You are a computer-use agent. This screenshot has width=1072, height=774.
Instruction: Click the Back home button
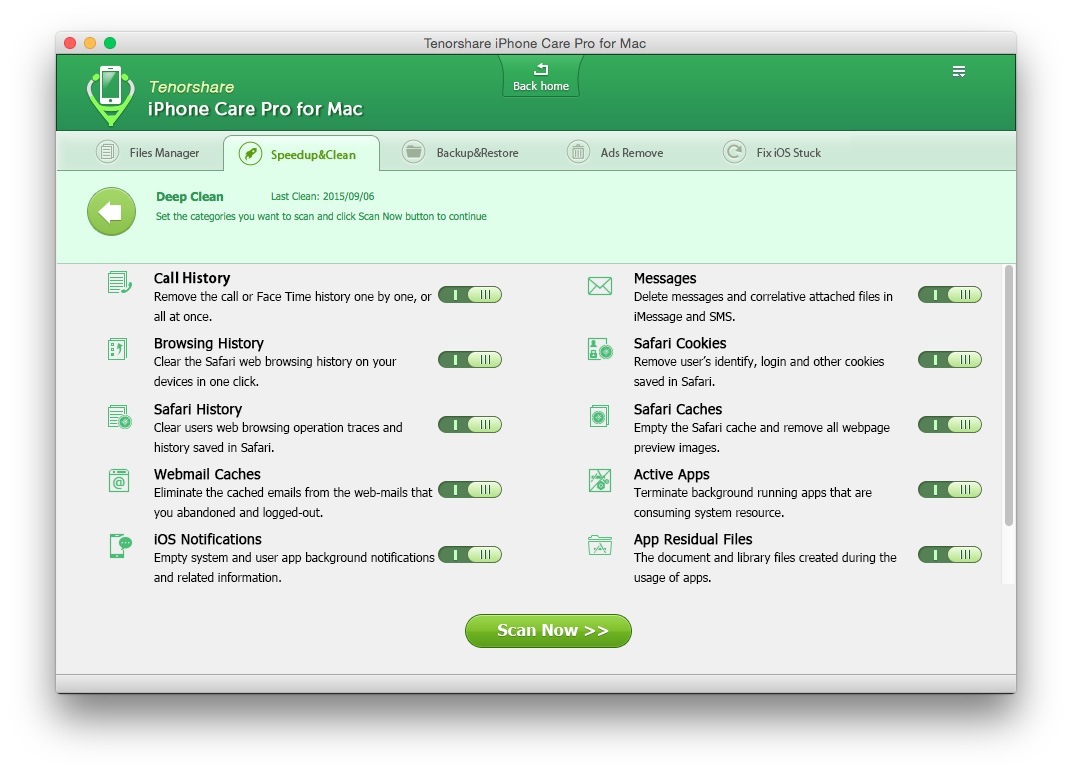541,78
